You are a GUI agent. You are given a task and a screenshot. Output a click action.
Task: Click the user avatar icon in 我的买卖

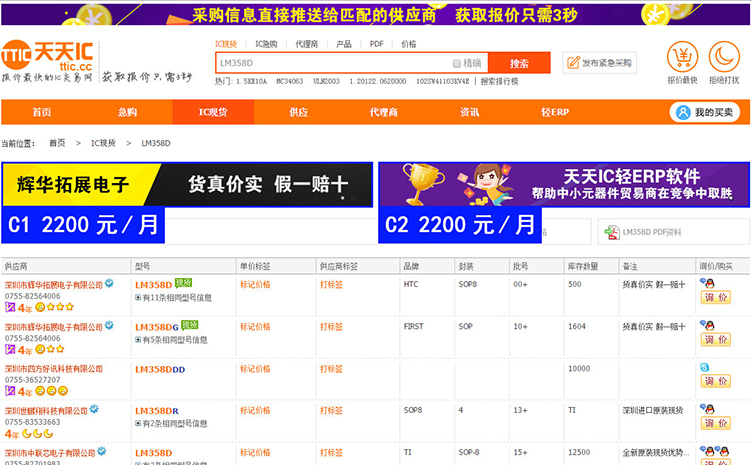[x=683, y=113]
